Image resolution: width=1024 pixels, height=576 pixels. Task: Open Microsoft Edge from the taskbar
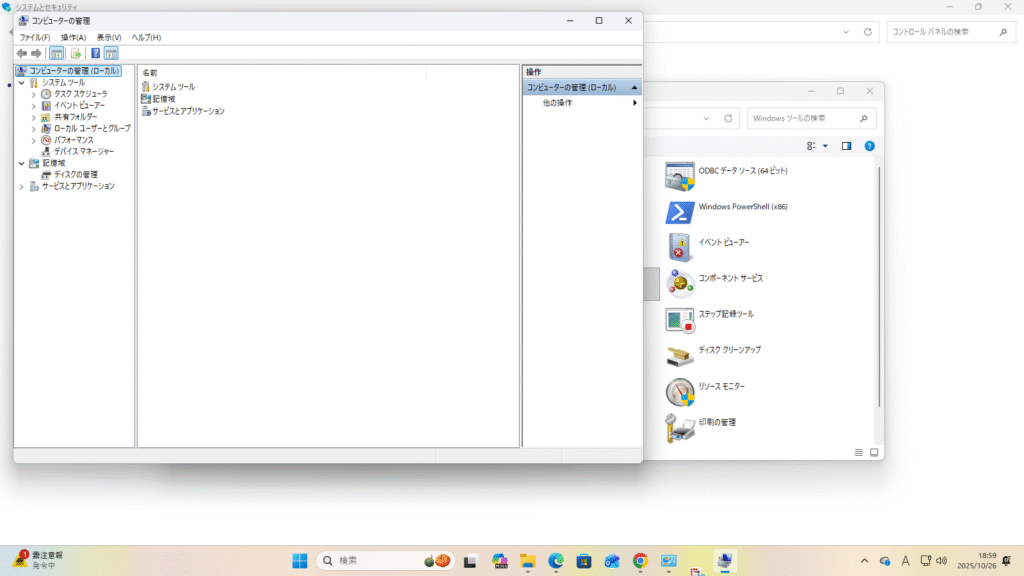tap(555, 561)
